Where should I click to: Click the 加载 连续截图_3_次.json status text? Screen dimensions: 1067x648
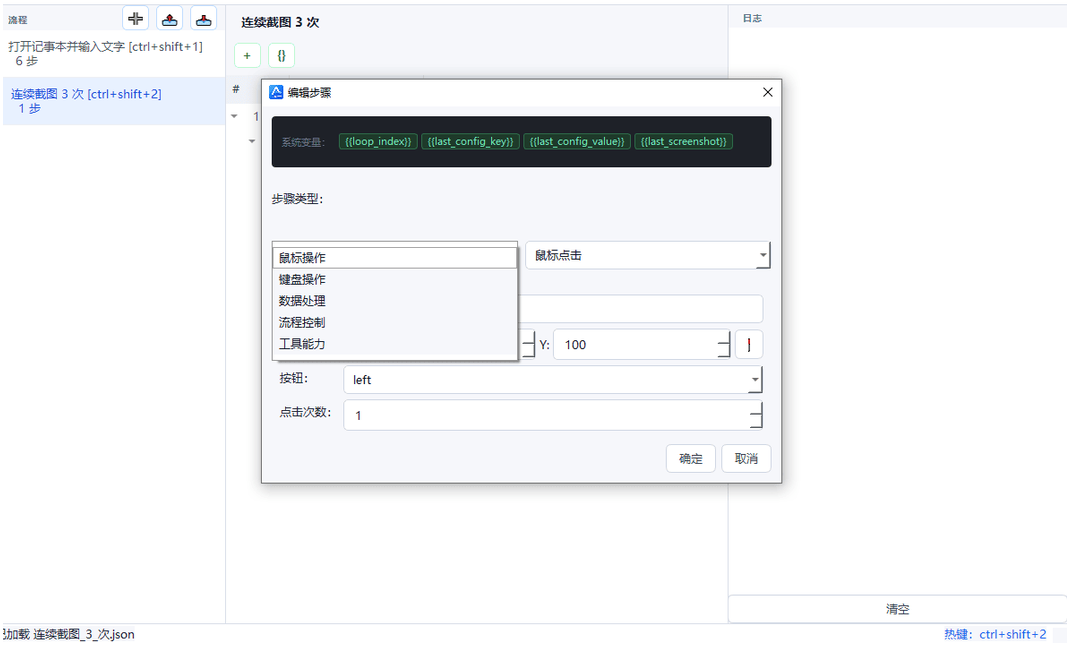tap(68, 634)
